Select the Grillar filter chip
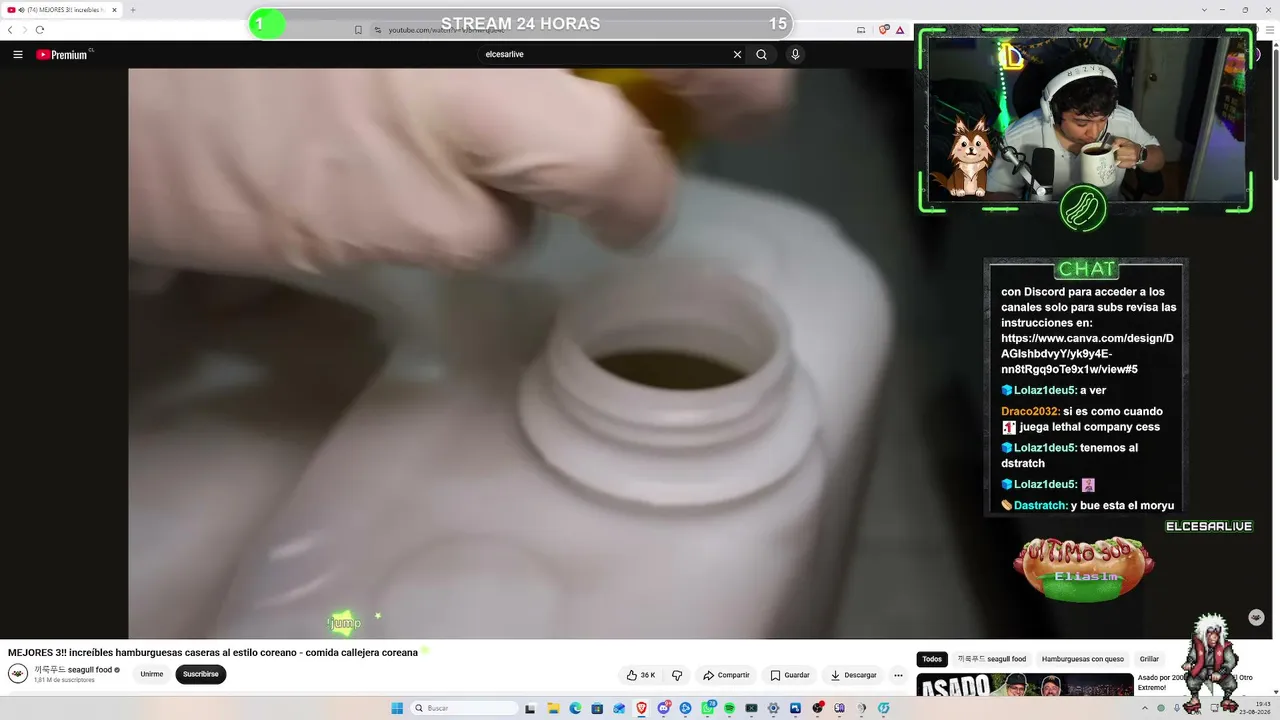The image size is (1280, 720). pos(1149,659)
